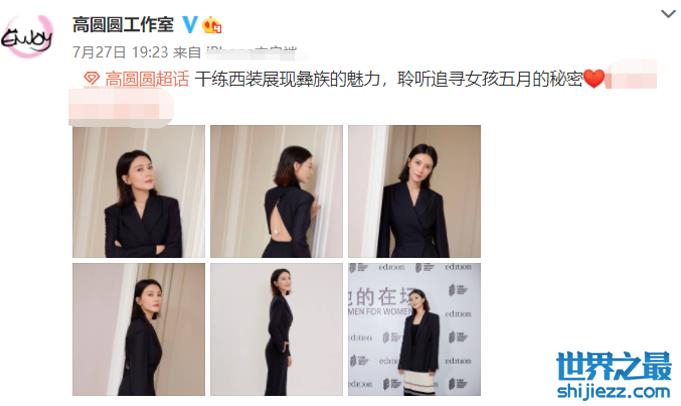The width and height of the screenshot is (681, 406).
Task: Open the arms-crossed portrait photo thumbnail
Action: (139, 191)
